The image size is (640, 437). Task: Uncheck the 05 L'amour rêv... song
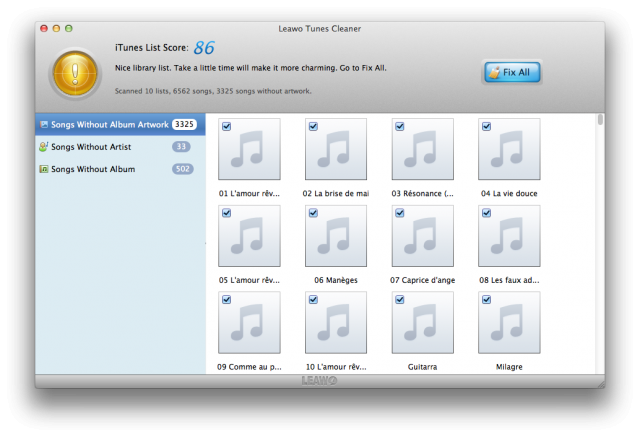click(x=227, y=213)
